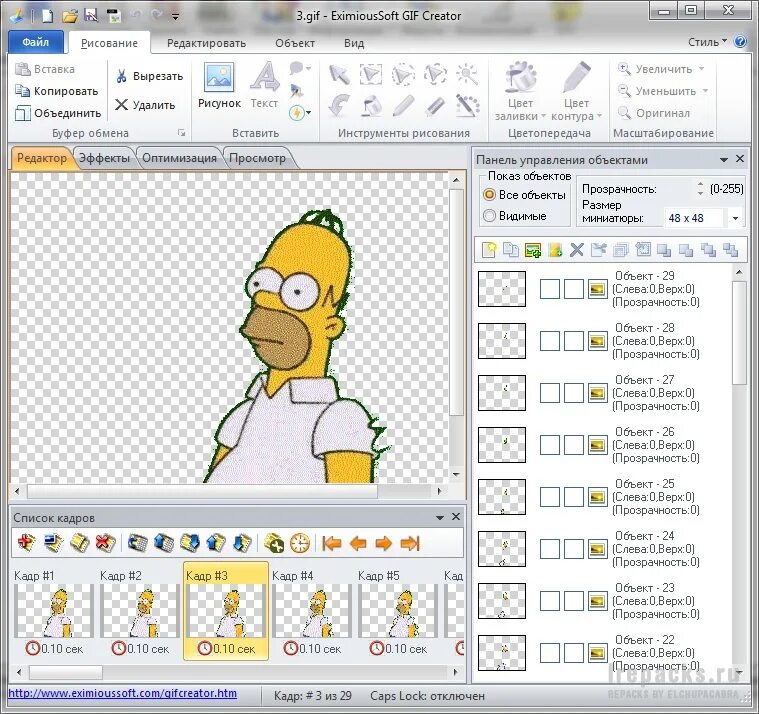Switch to Вид ribbon tab
The image size is (759, 714).
[354, 43]
